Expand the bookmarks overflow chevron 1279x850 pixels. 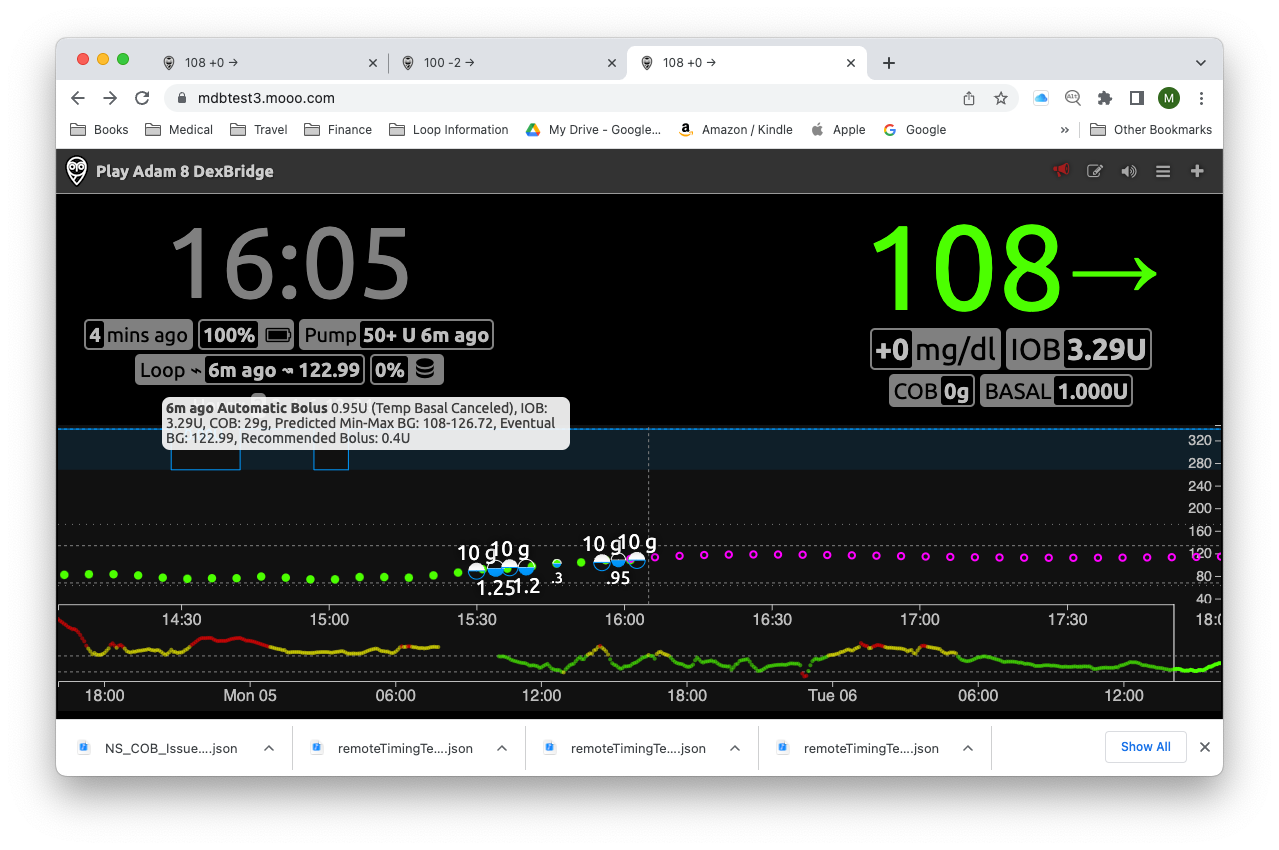click(x=1064, y=129)
